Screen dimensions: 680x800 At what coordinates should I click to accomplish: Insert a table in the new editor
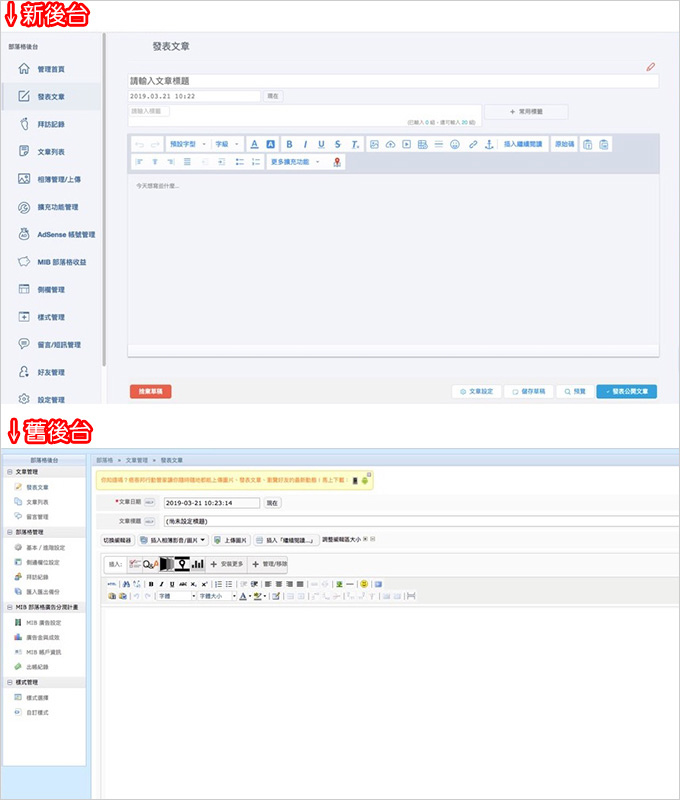(422, 144)
